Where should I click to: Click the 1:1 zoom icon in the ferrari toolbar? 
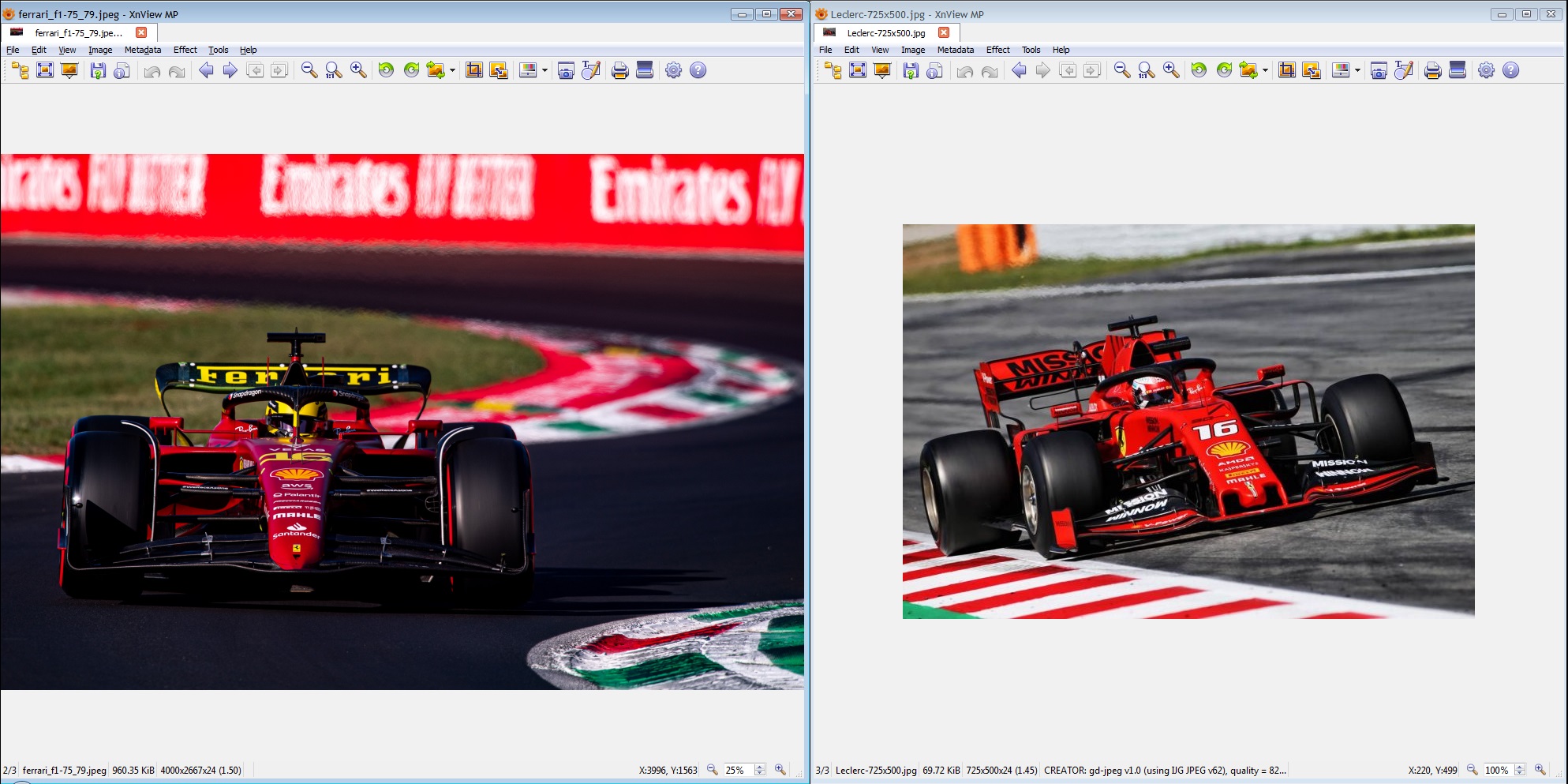[334, 70]
